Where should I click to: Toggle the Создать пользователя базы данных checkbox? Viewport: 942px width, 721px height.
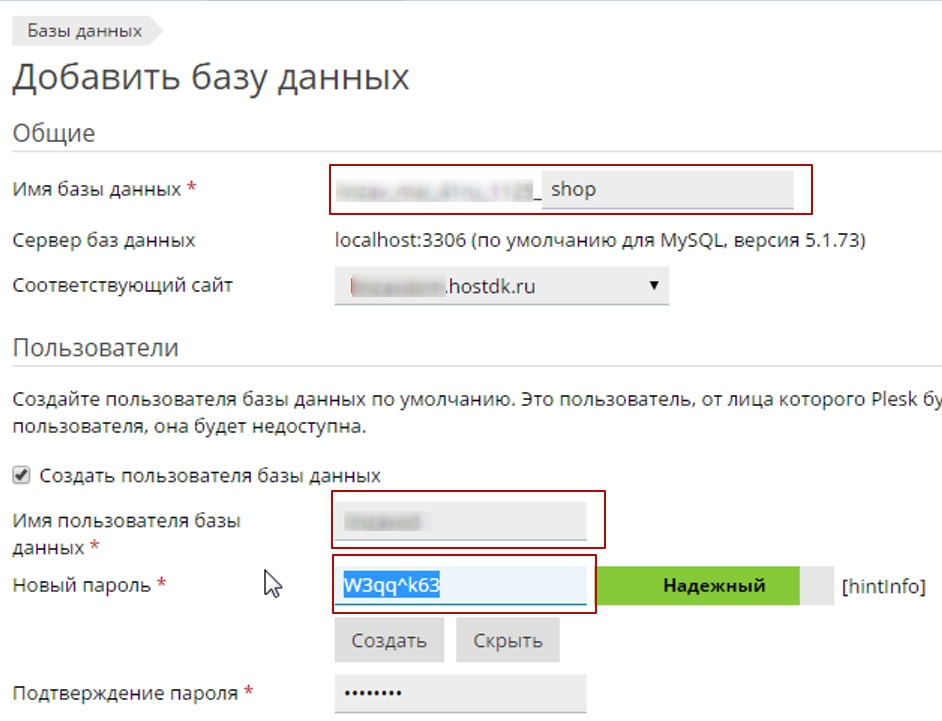coord(21,475)
